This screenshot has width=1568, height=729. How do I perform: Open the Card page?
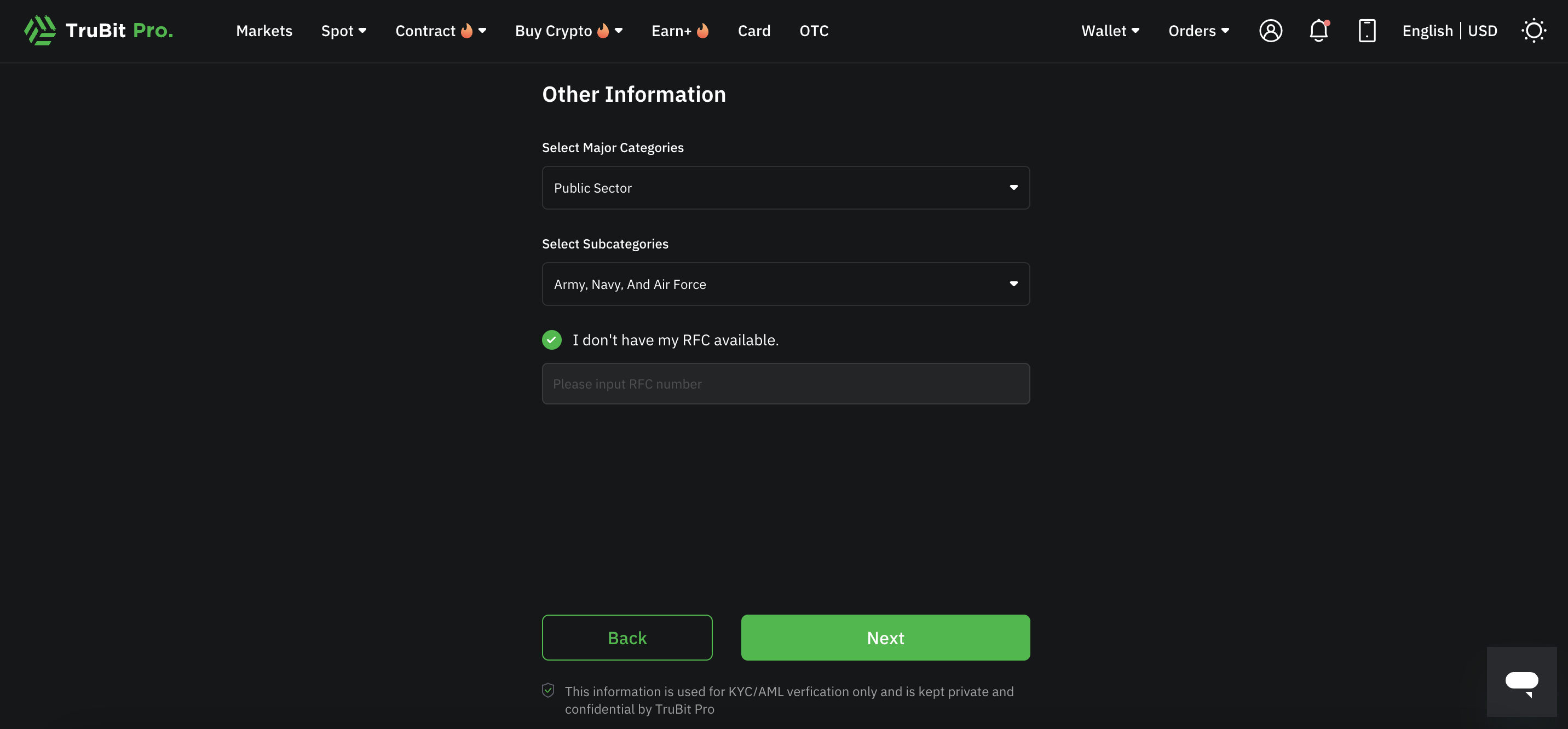(753, 31)
